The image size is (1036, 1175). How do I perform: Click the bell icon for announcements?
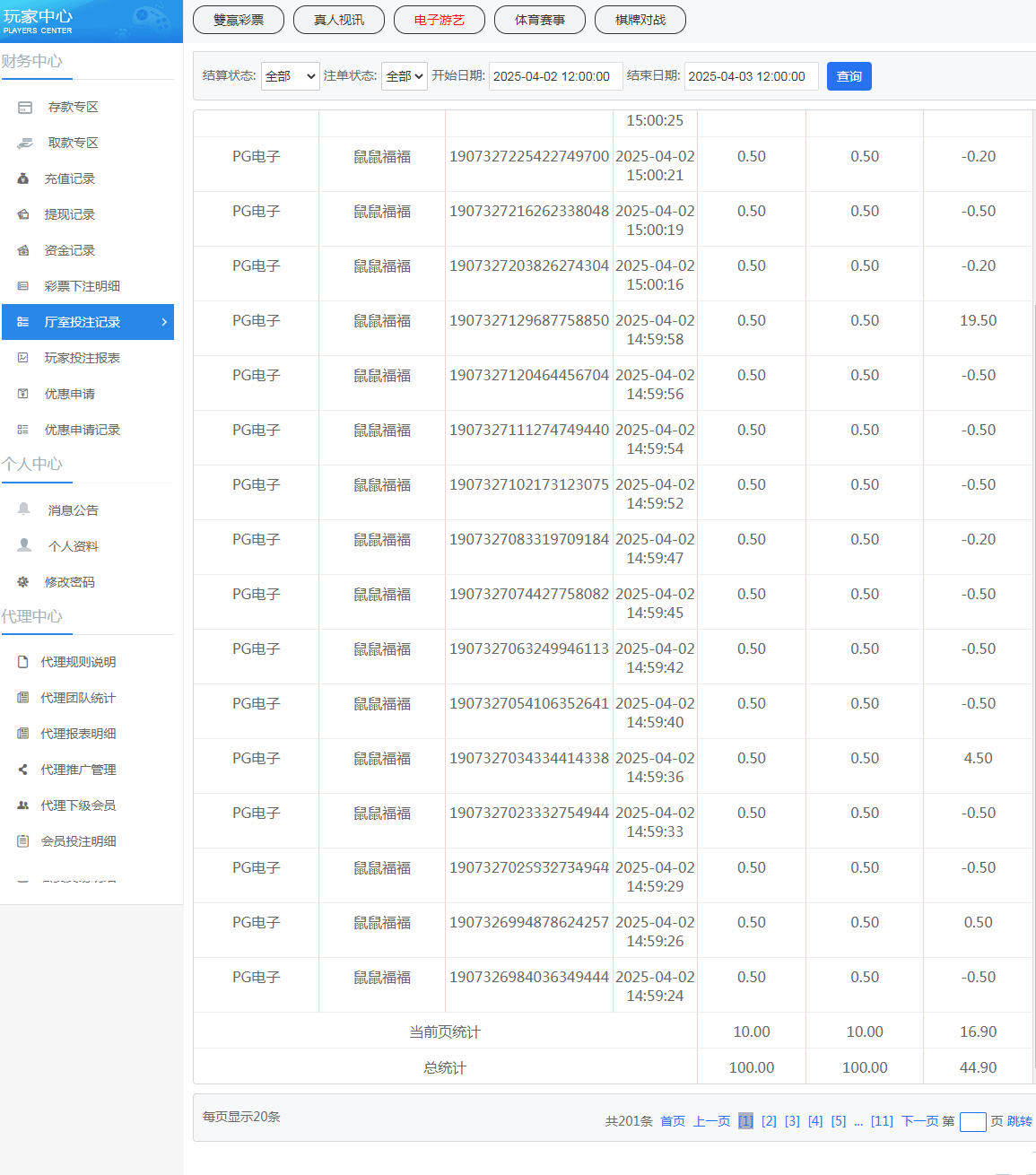(x=24, y=509)
